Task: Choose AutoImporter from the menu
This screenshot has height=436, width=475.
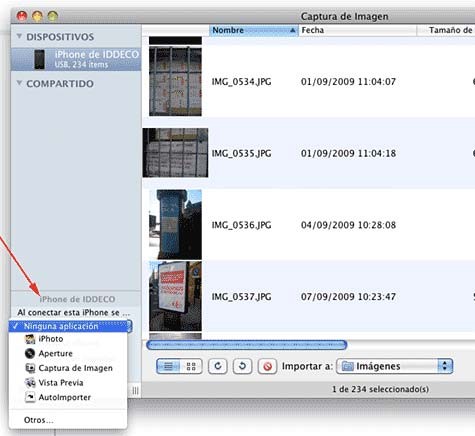Action: (x=68, y=397)
